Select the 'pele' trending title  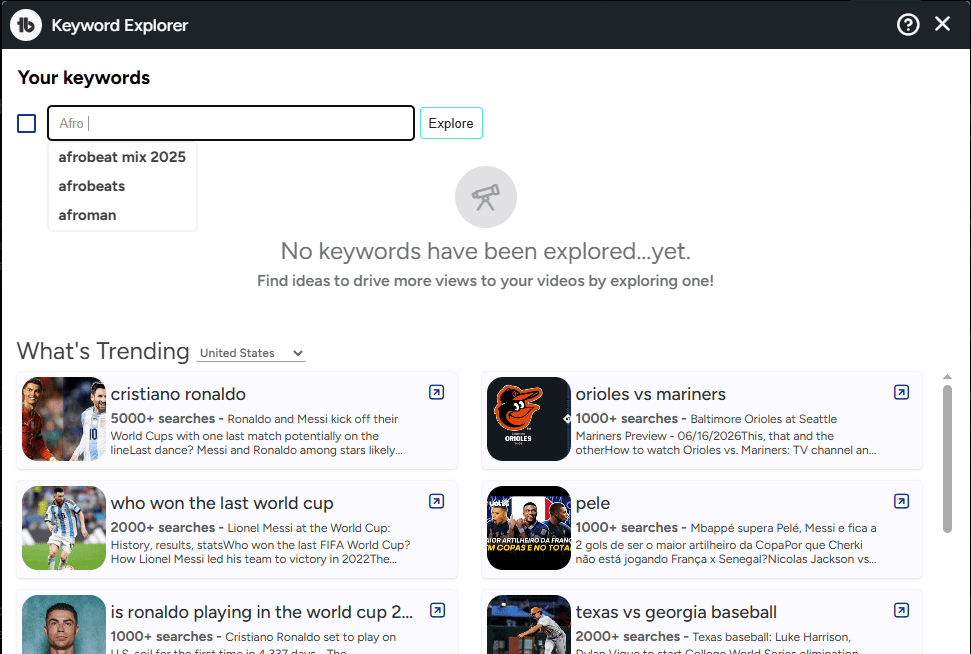click(593, 504)
